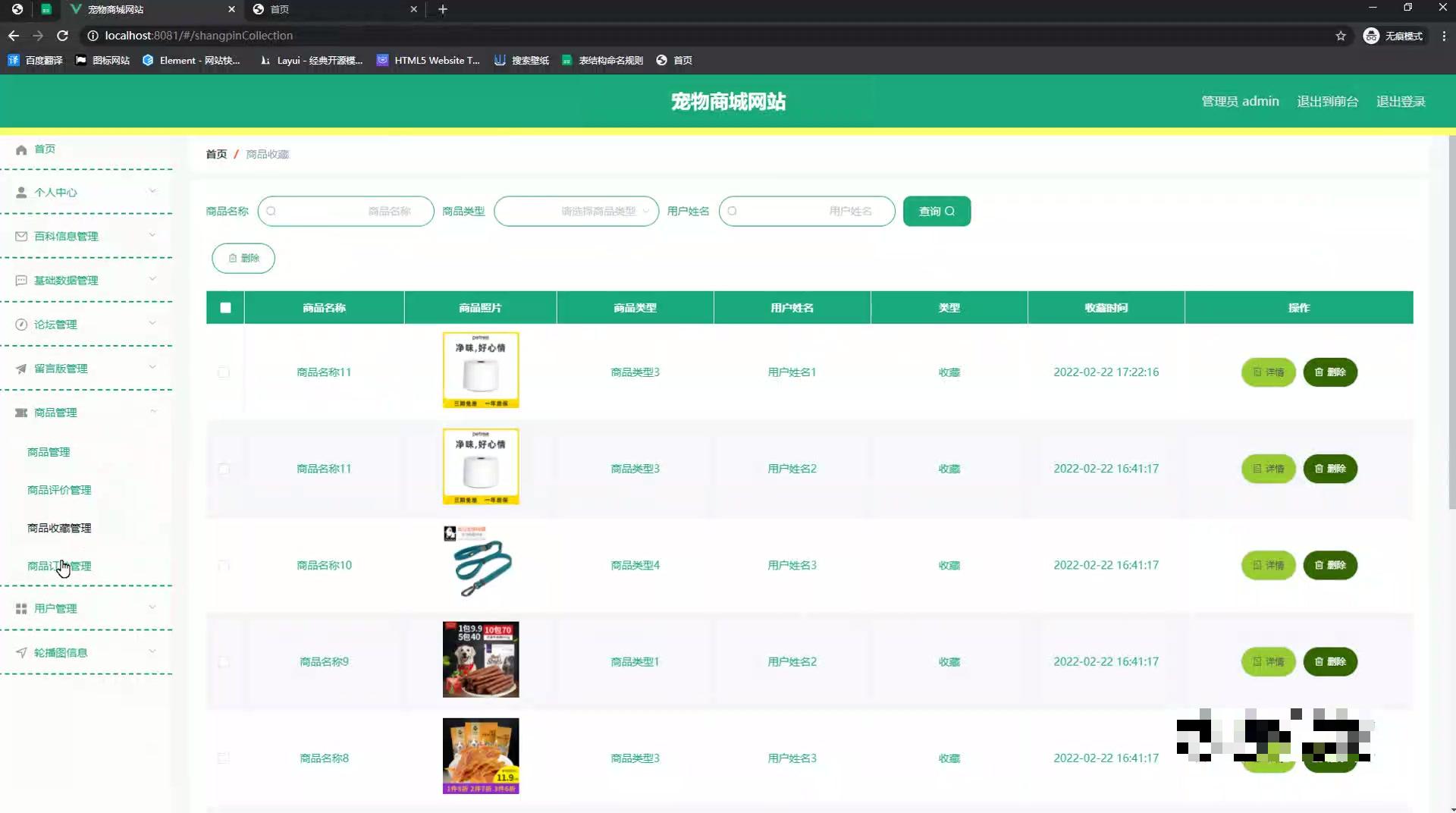Viewport: 1456px width, 813px height.
Task: Bookmark this page with the star icon
Action: (x=1341, y=36)
